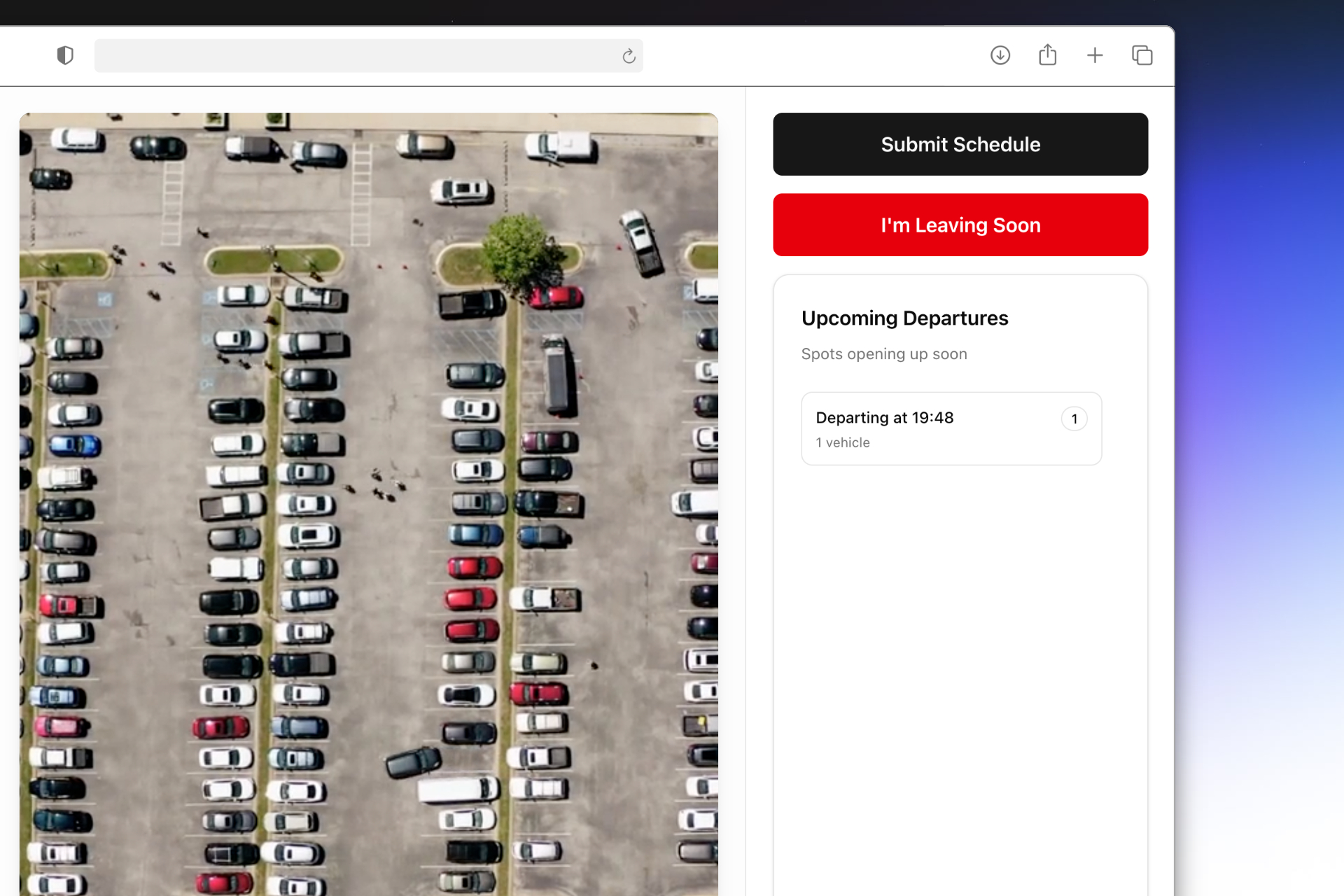Click the diagonally parked dark car in aisle

point(413,762)
